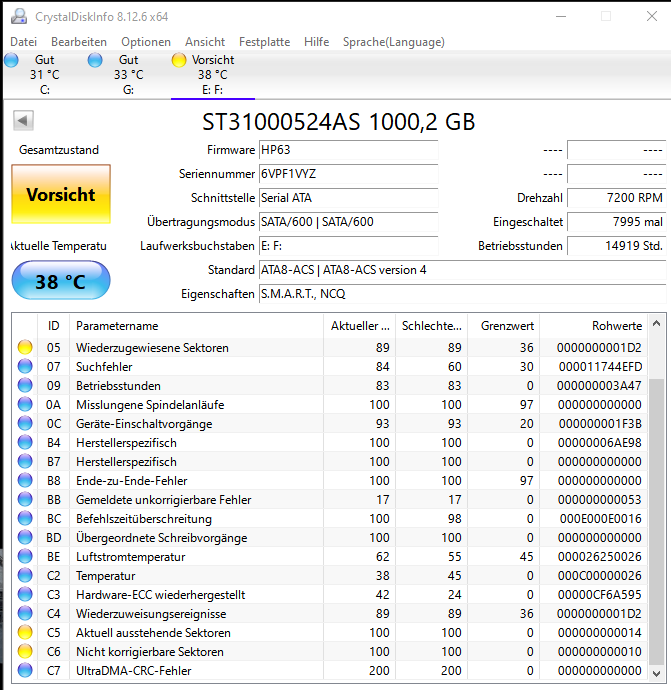671x690 pixels.
Task: Click the blue status icon for Suchfehler
Action: pyautogui.click(x=25, y=366)
